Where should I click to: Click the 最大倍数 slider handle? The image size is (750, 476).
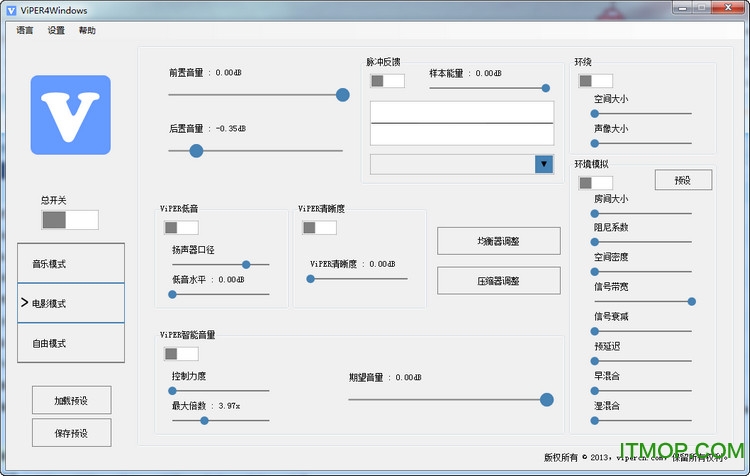pyautogui.click(x=204, y=421)
